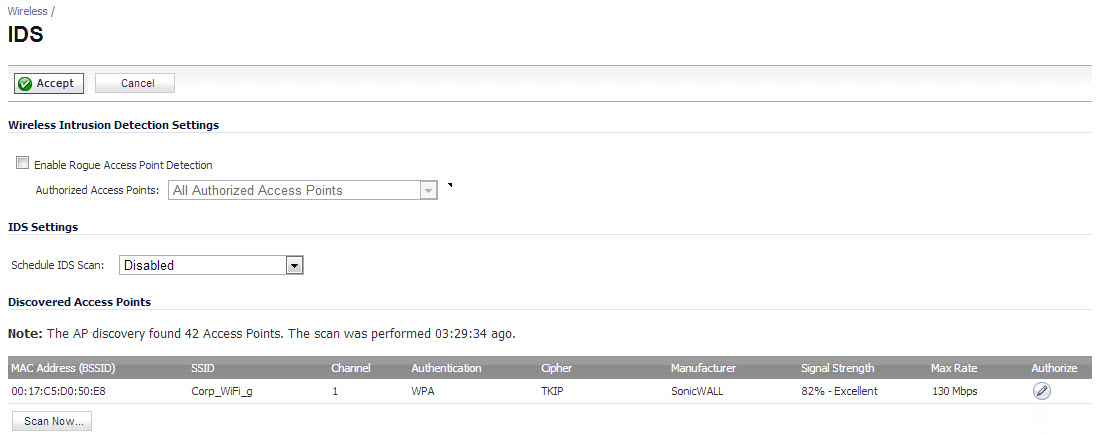Sort by Channel column header
The width and height of the screenshot is (1096, 434).
coord(350,368)
